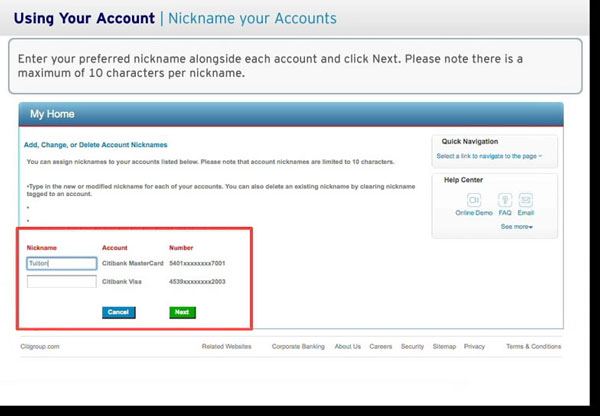Open the Email envelope icon in Help Center
Viewport: 600px width, 416px height.
click(x=525, y=200)
